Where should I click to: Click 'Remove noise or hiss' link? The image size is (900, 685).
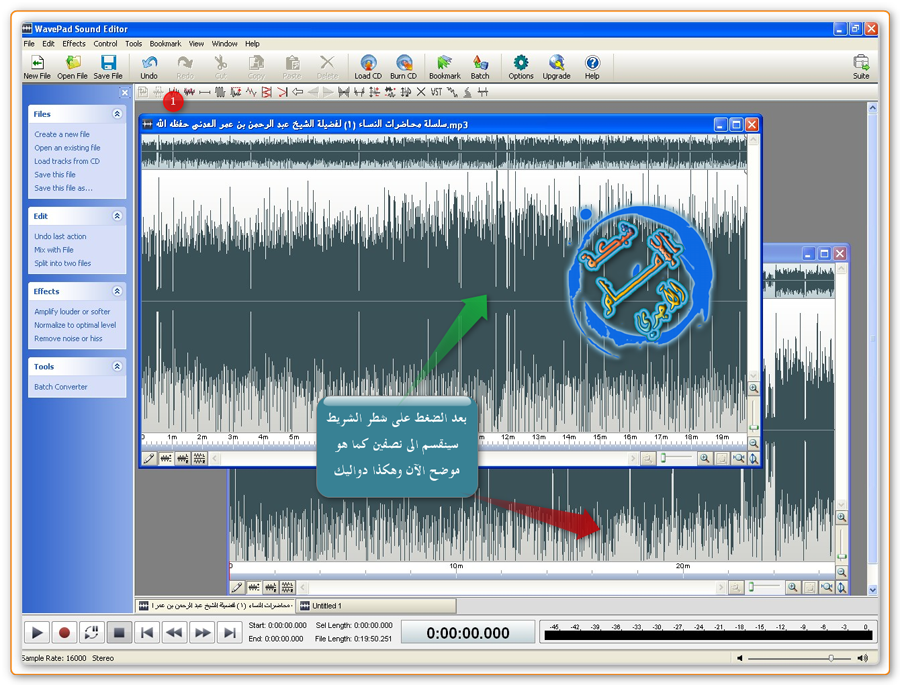pos(68,338)
